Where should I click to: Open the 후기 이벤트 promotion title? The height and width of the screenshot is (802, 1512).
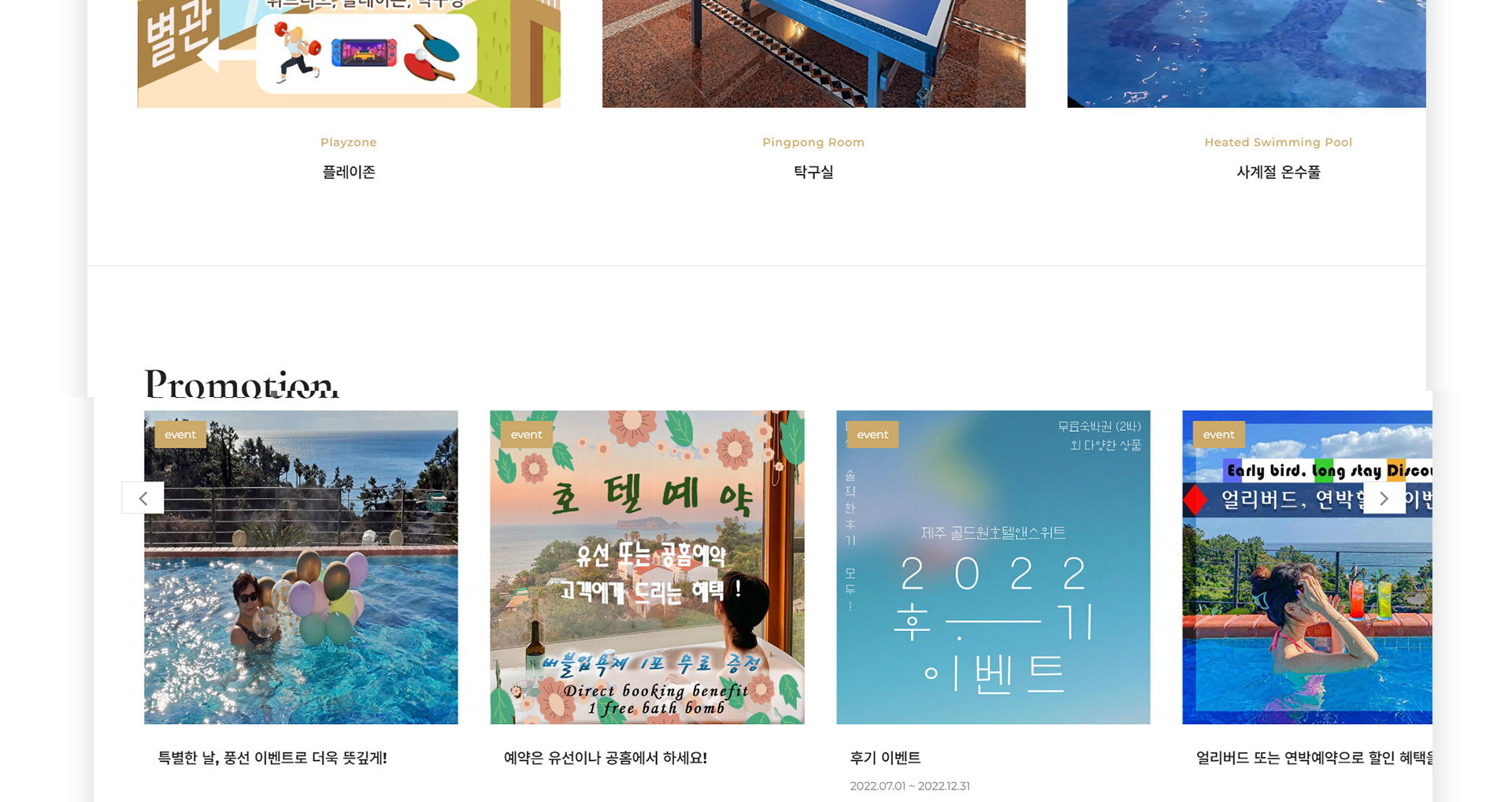885,758
